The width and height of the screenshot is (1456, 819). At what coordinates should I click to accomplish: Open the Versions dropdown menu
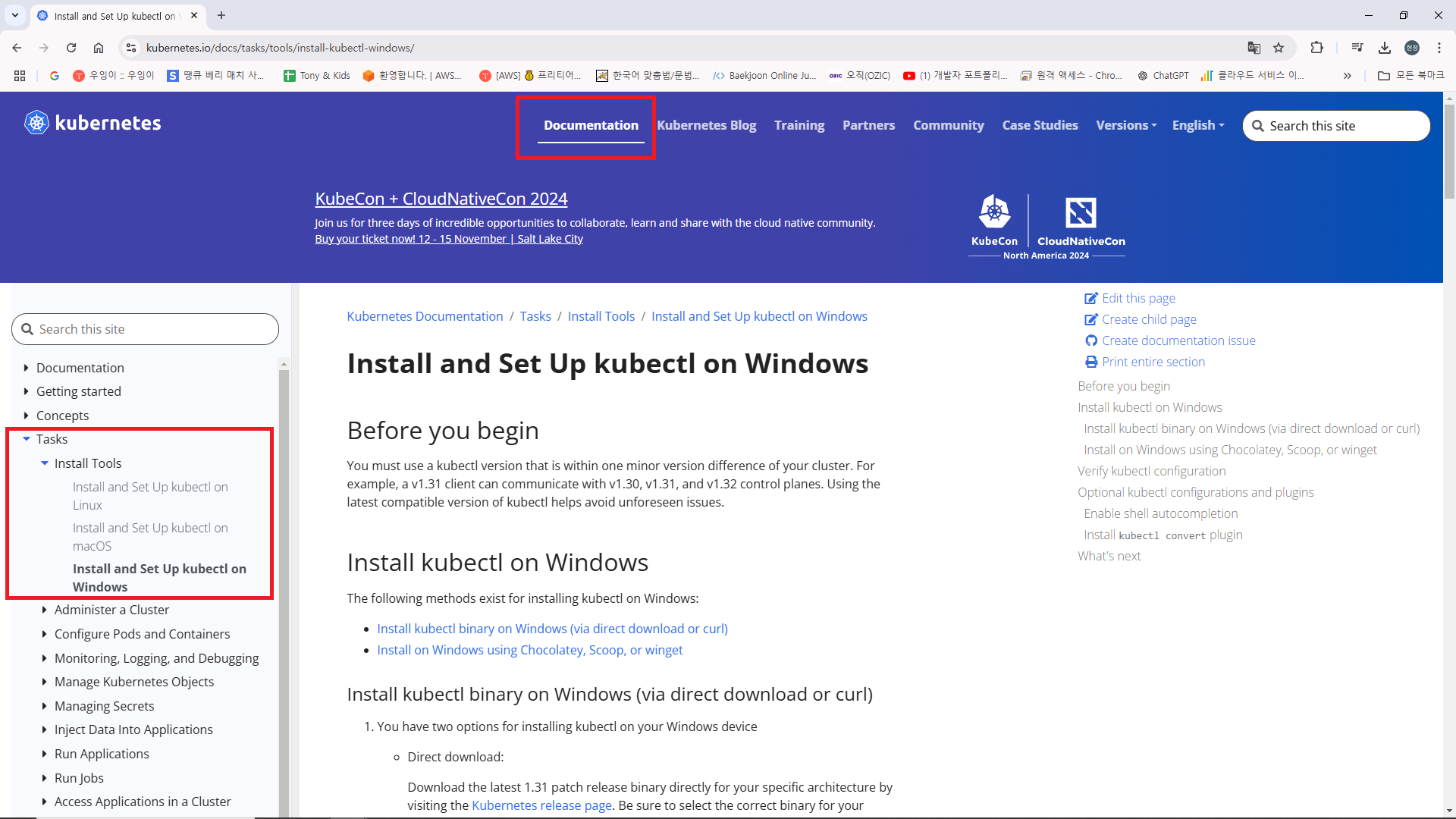pos(1125,125)
